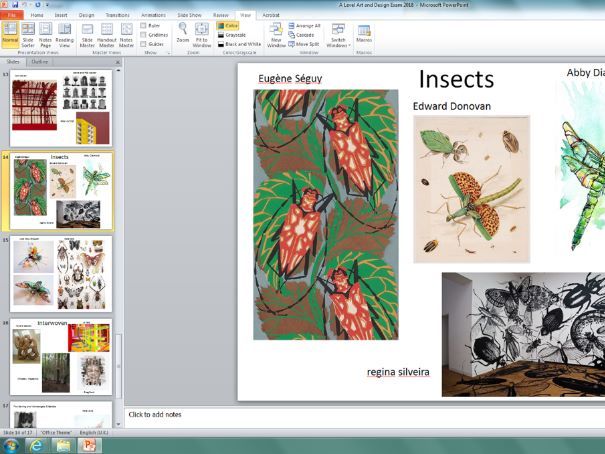Viewport: 605px width, 454px height.
Task: Open the Switch Windows dropdown
Action: pos(338,35)
